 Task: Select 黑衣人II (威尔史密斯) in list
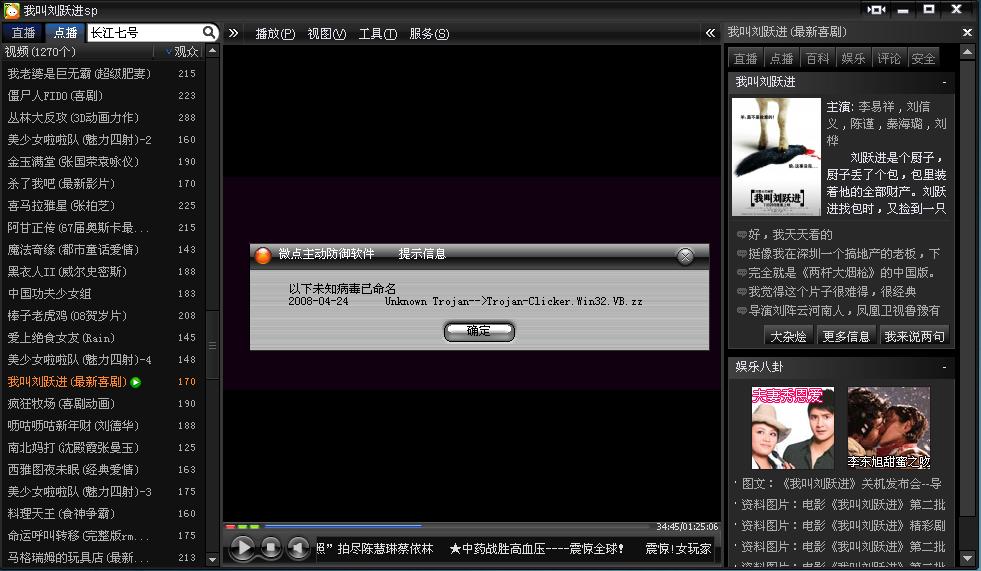(102, 271)
